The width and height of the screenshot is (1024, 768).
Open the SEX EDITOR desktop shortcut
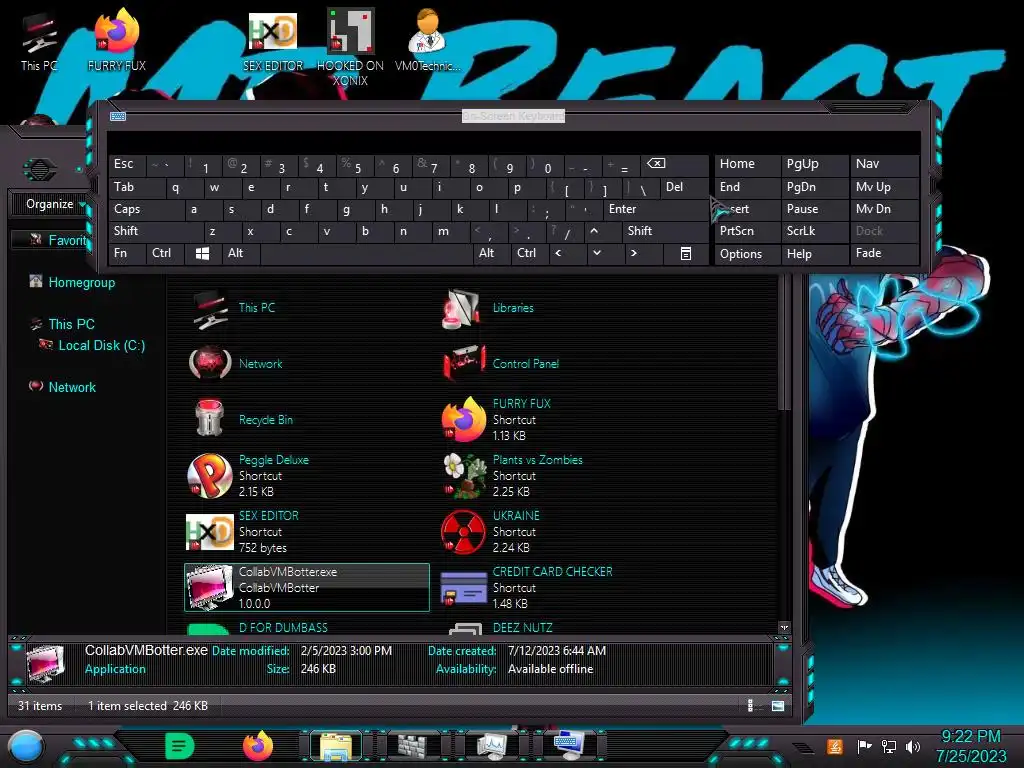coord(273,42)
